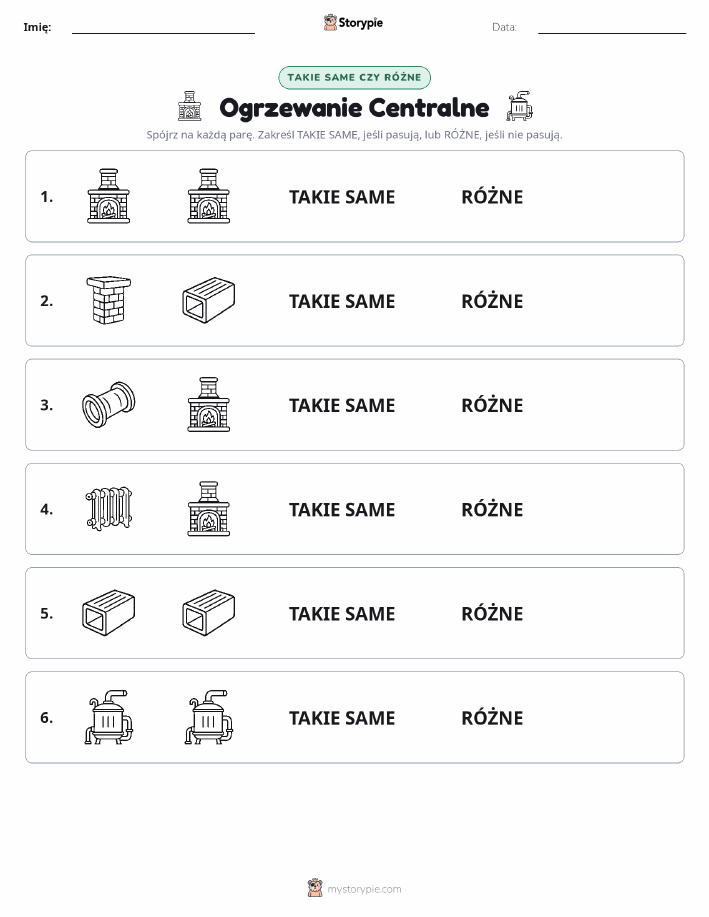The image size is (709, 917).
Task: Click the brick chimney icon in row 2
Action: (108, 300)
